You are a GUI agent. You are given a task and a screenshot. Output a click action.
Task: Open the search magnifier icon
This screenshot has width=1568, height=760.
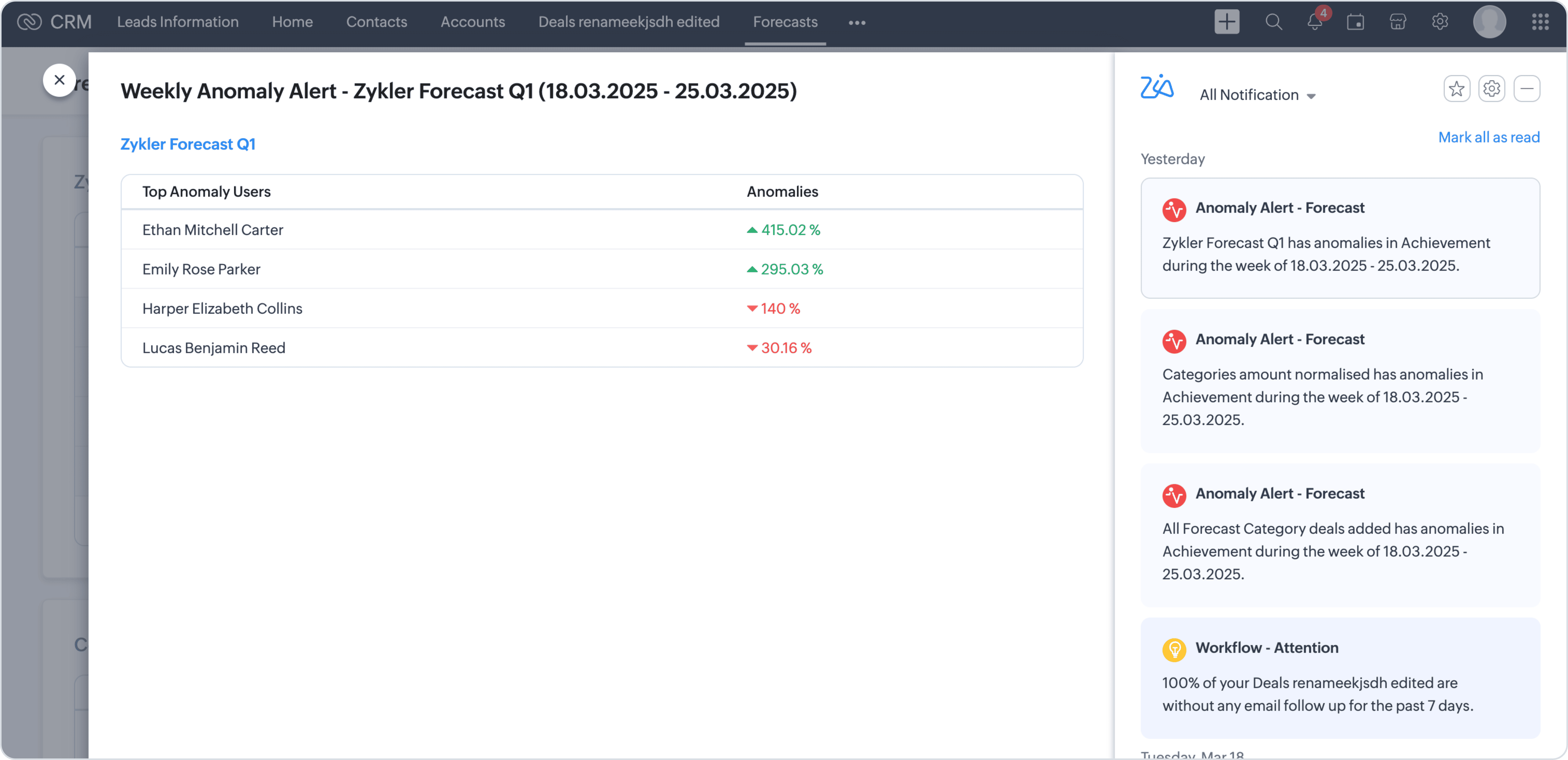click(x=1274, y=22)
